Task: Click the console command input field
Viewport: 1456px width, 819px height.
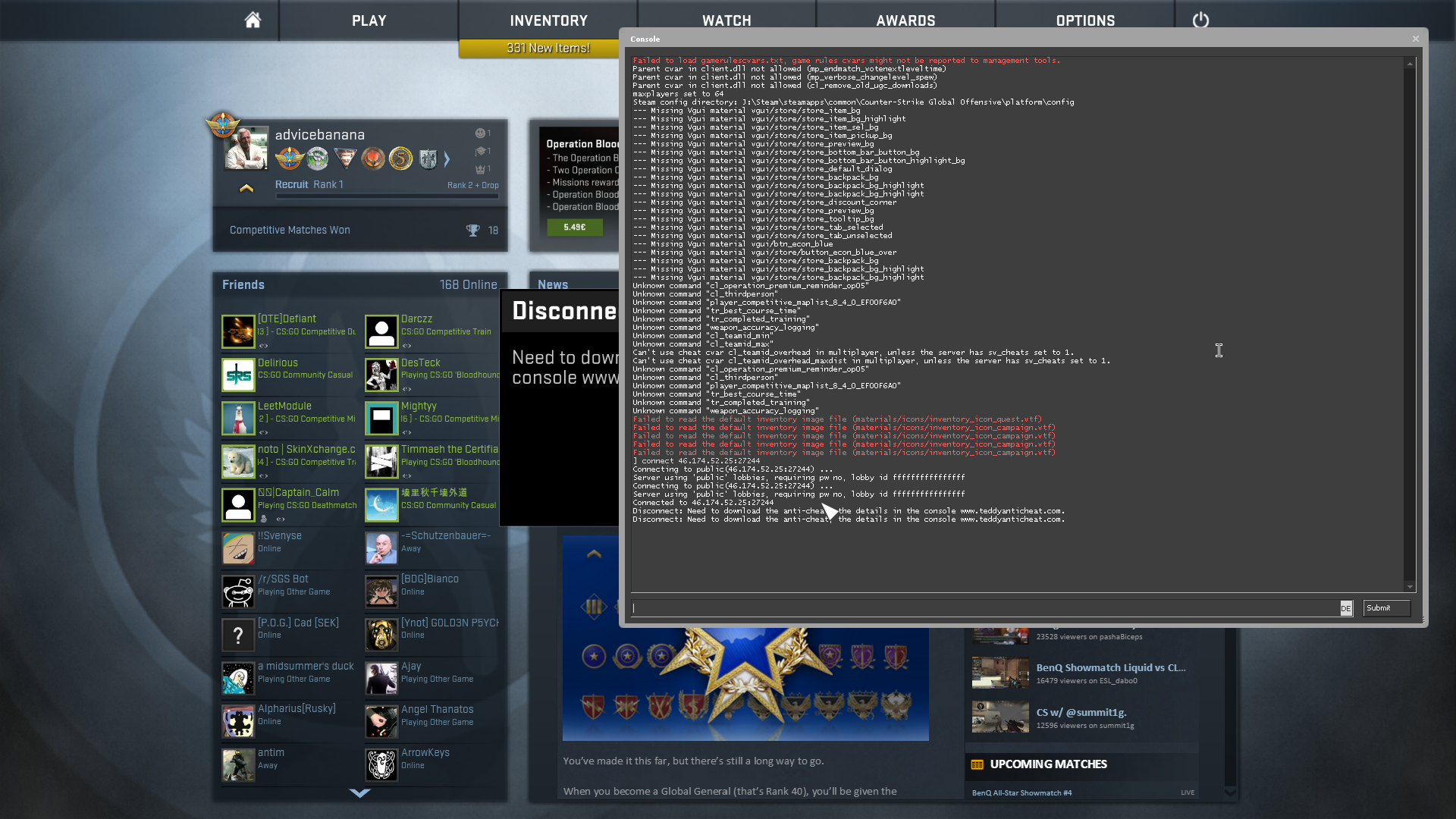Action: point(984,608)
